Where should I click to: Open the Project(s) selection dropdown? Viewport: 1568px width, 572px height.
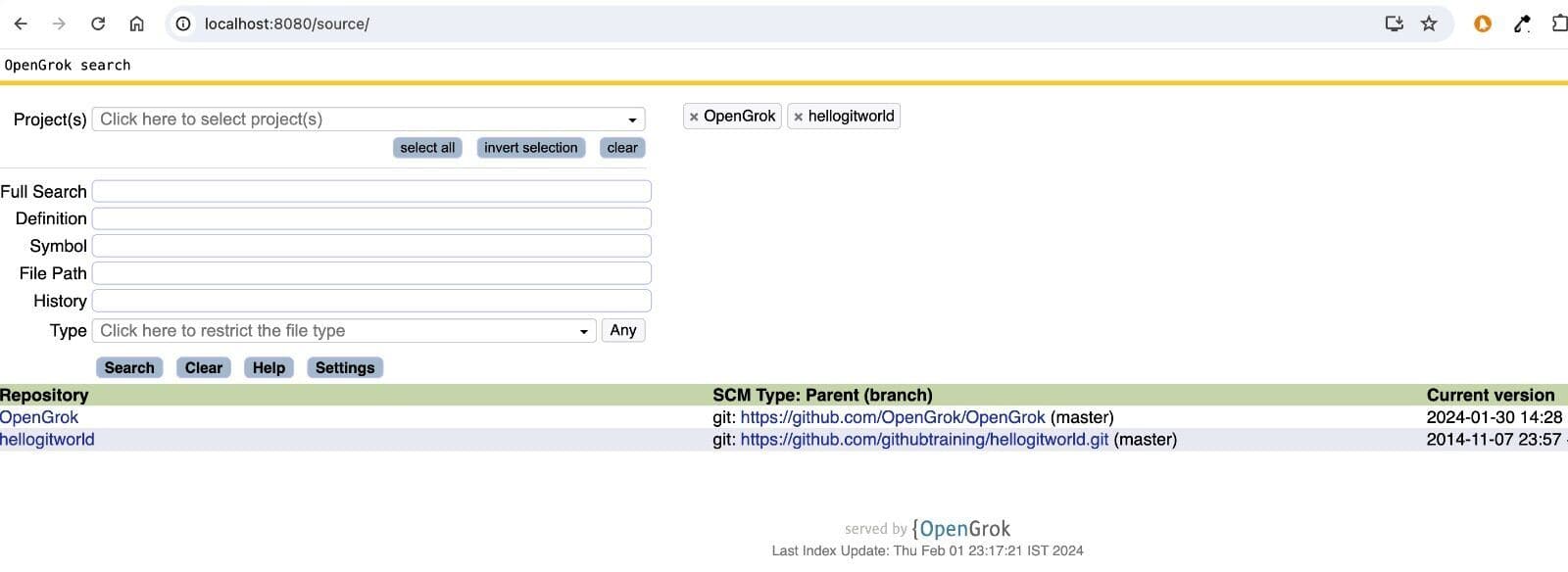(367, 119)
